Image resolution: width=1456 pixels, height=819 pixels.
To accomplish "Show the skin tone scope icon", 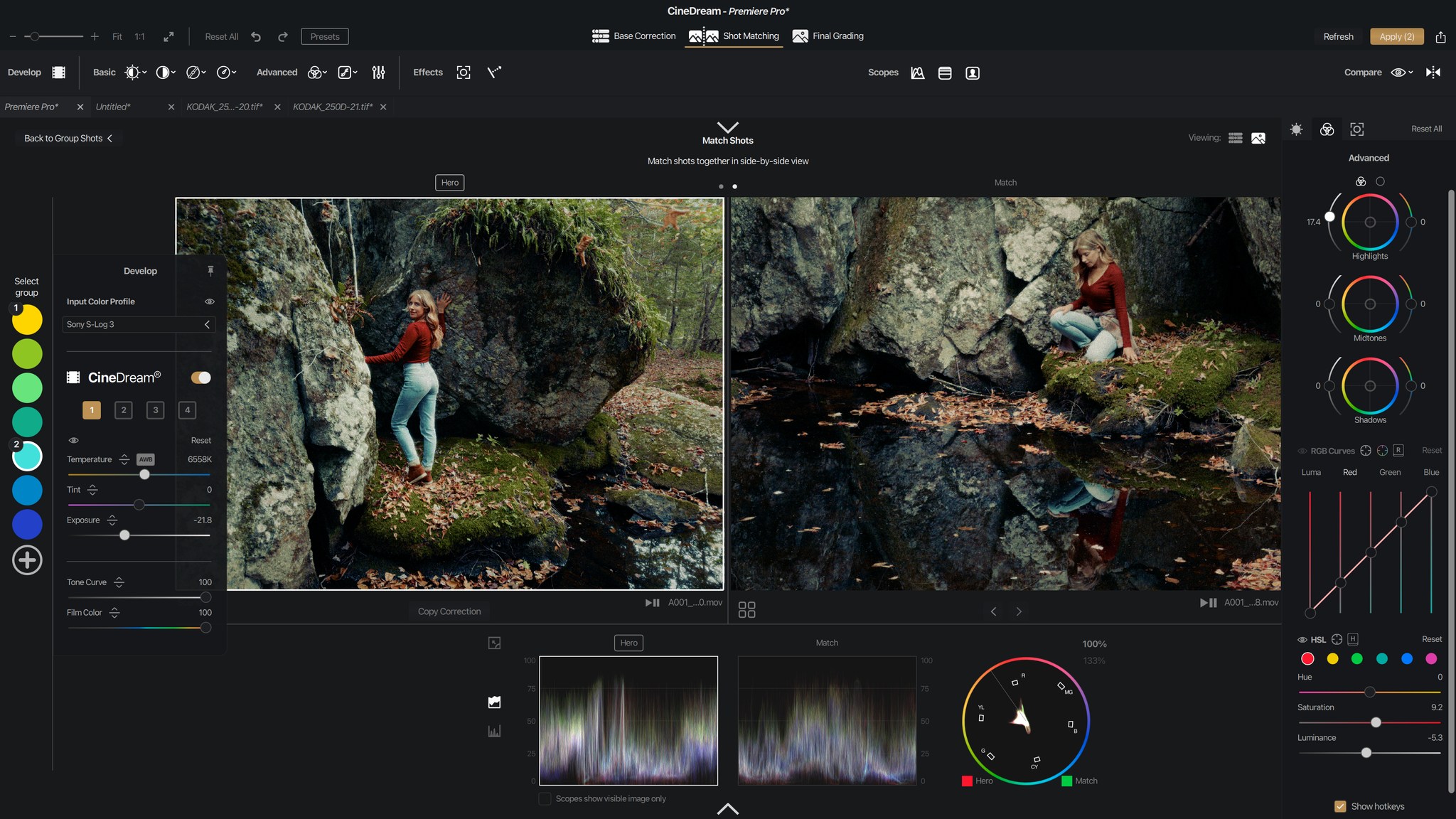I will click(973, 73).
